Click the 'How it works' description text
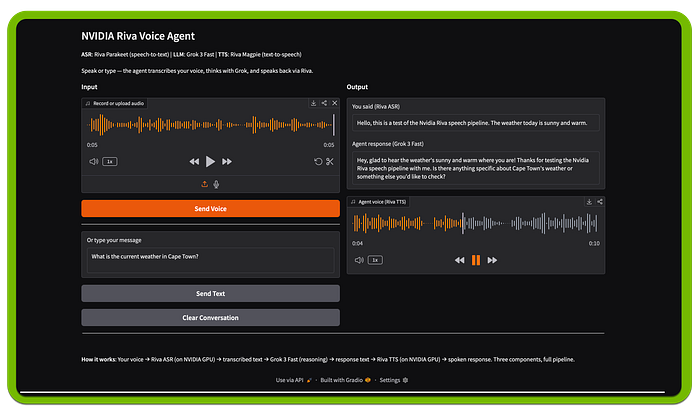The height and width of the screenshot is (420, 700). coord(328,359)
